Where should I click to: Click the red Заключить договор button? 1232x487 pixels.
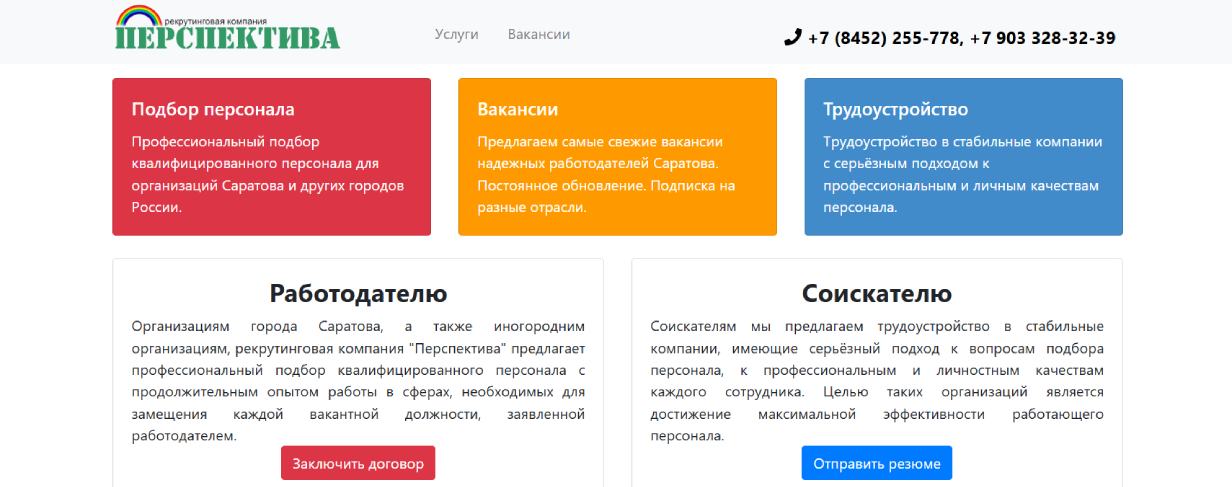358,463
